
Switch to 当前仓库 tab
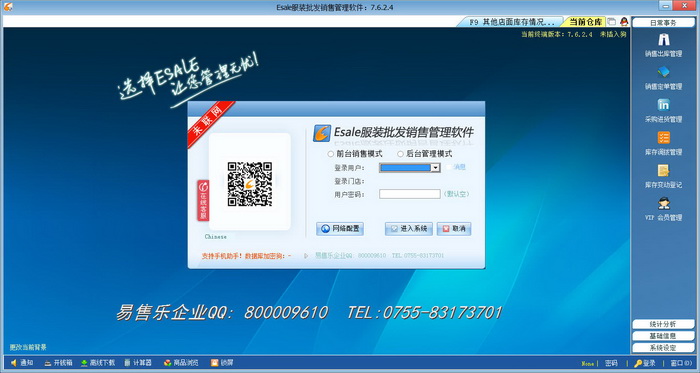tap(585, 22)
